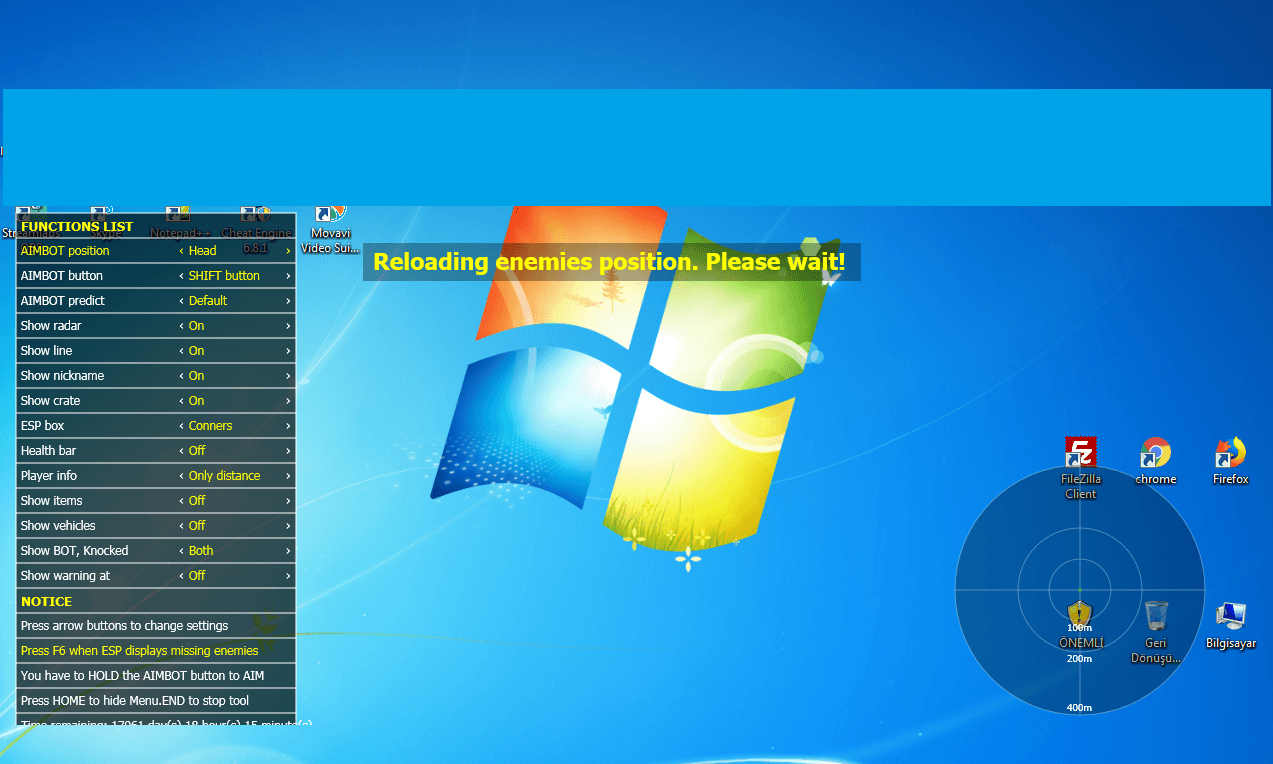Click left arrow of Show BOT, Knocked row
Viewport: 1273px width, 764px height.
click(181, 551)
